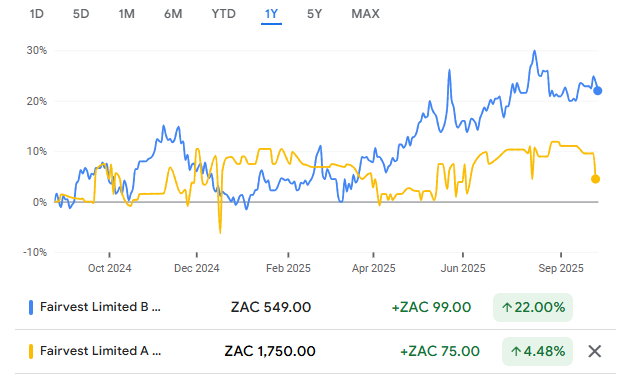
Task: Show the MAX time range
Action: click(365, 14)
